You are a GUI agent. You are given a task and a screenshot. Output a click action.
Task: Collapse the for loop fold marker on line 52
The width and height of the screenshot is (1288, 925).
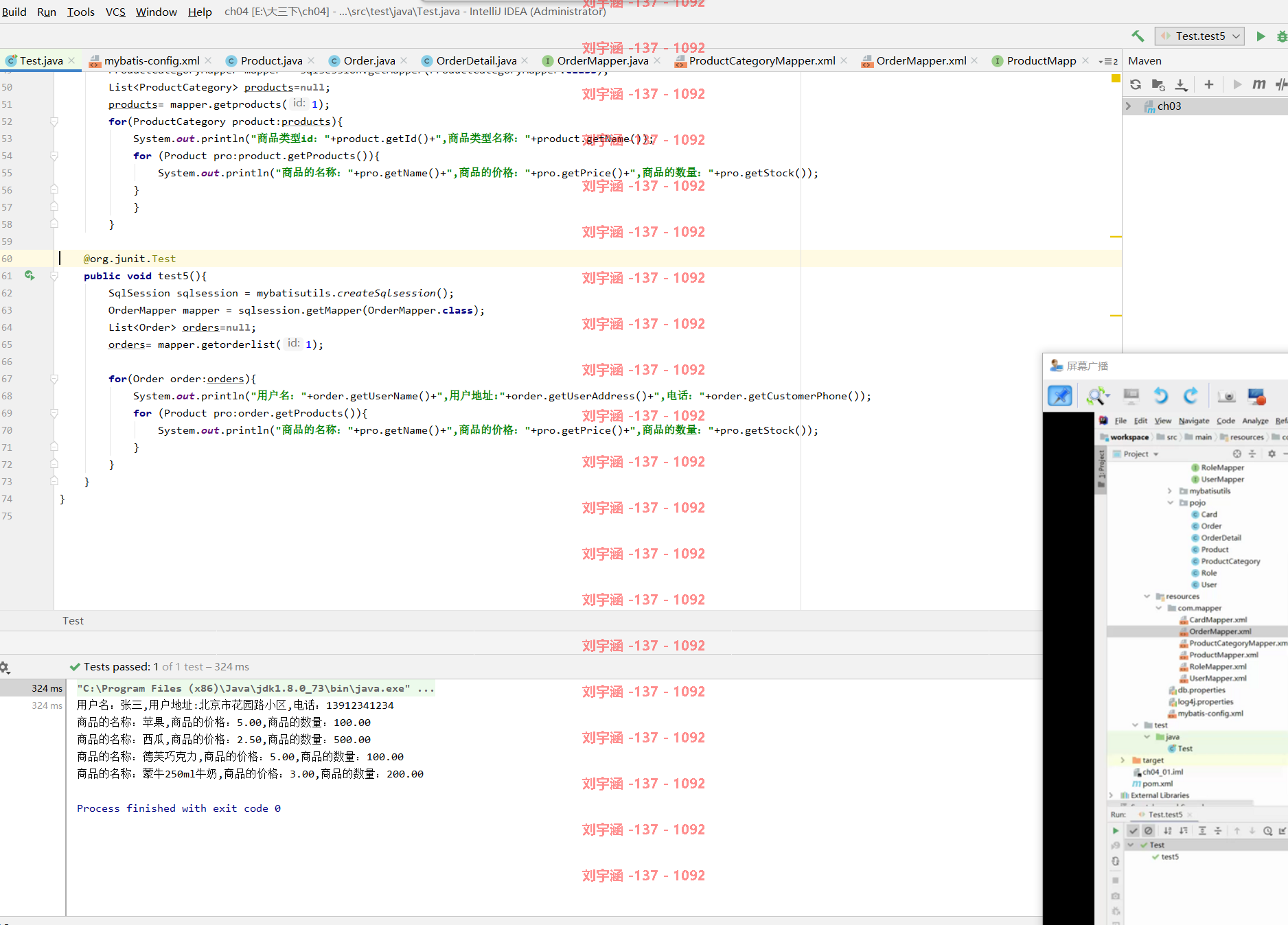[54, 121]
